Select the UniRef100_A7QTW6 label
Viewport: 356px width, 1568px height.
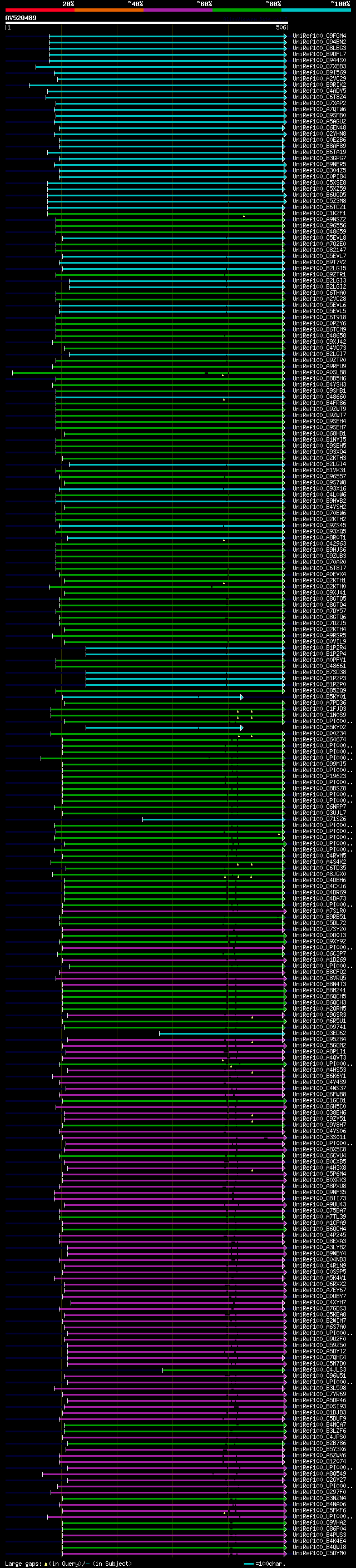[319, 110]
